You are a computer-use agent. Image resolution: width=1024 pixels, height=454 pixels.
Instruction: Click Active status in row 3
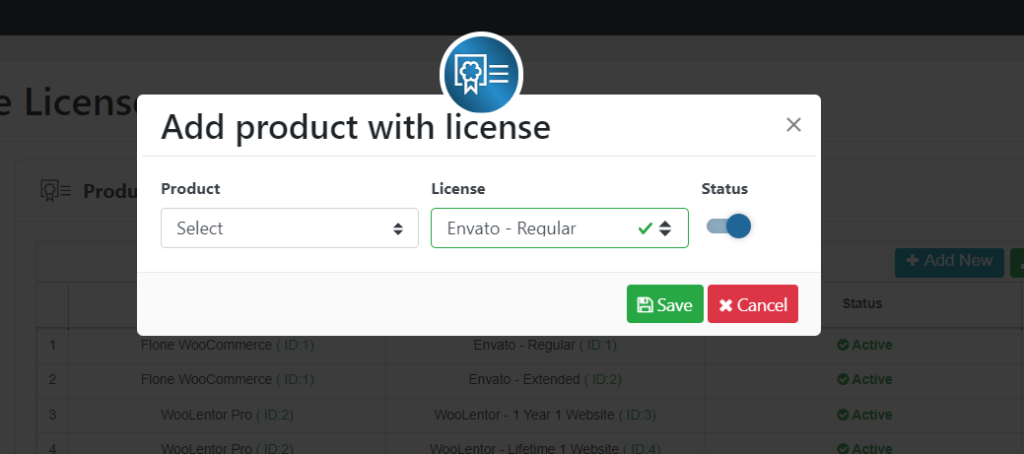865,415
